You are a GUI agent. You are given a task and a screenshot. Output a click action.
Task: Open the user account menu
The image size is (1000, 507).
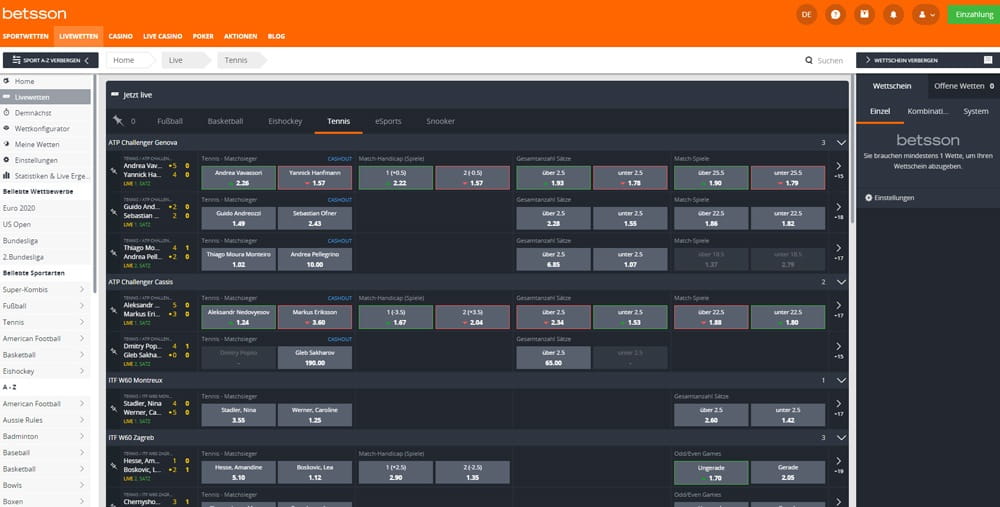click(925, 14)
